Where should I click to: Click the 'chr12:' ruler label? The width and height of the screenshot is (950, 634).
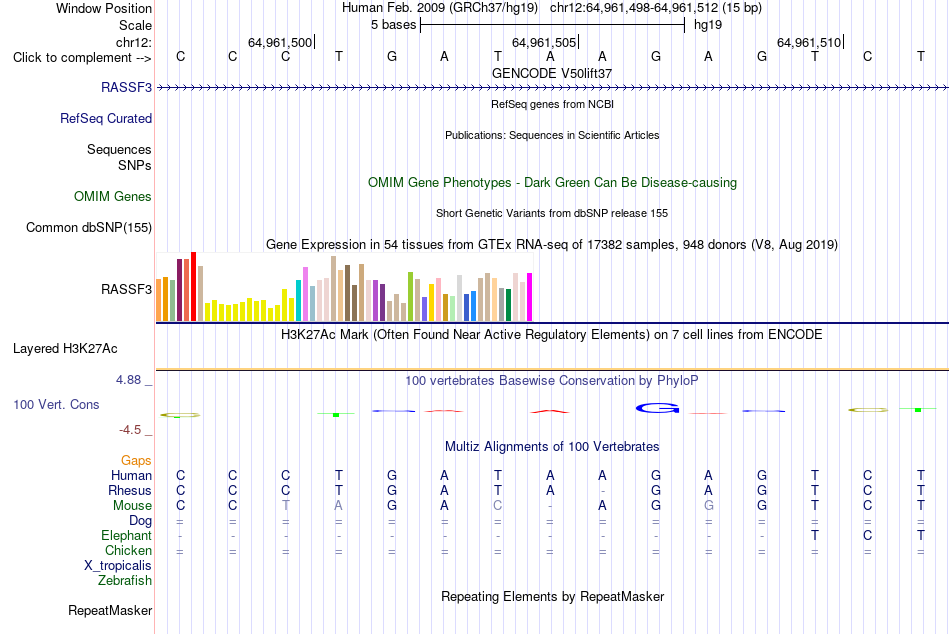click(134, 42)
